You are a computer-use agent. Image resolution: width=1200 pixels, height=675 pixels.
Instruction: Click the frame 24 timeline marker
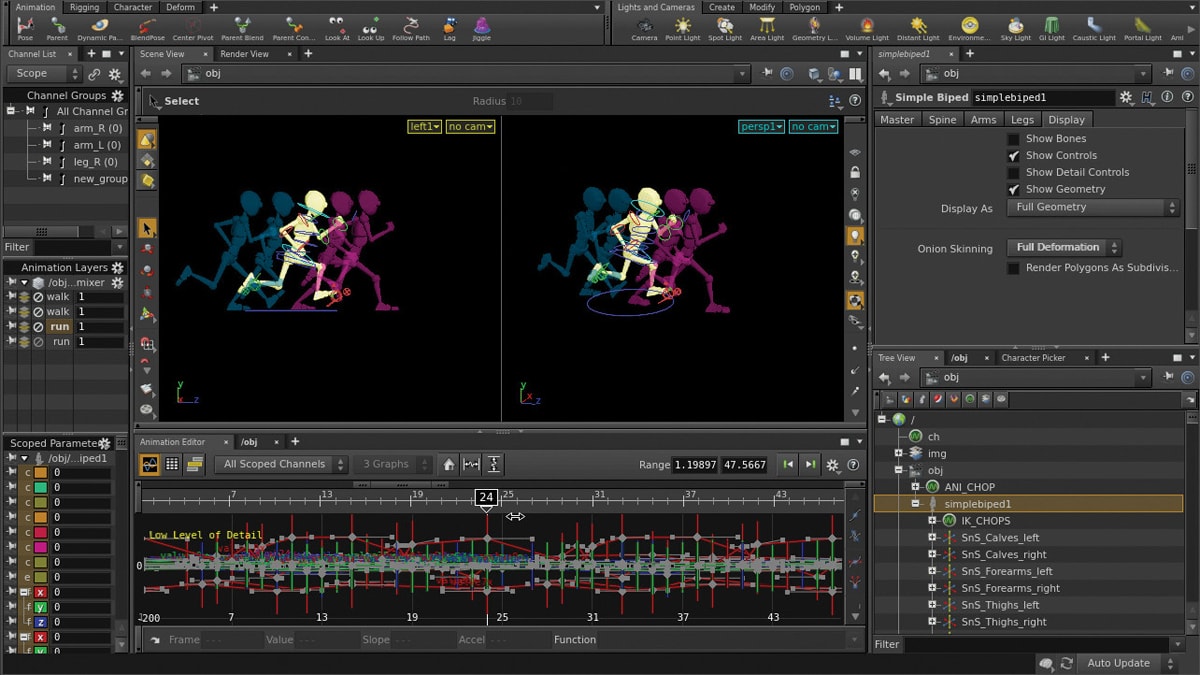[x=486, y=498]
